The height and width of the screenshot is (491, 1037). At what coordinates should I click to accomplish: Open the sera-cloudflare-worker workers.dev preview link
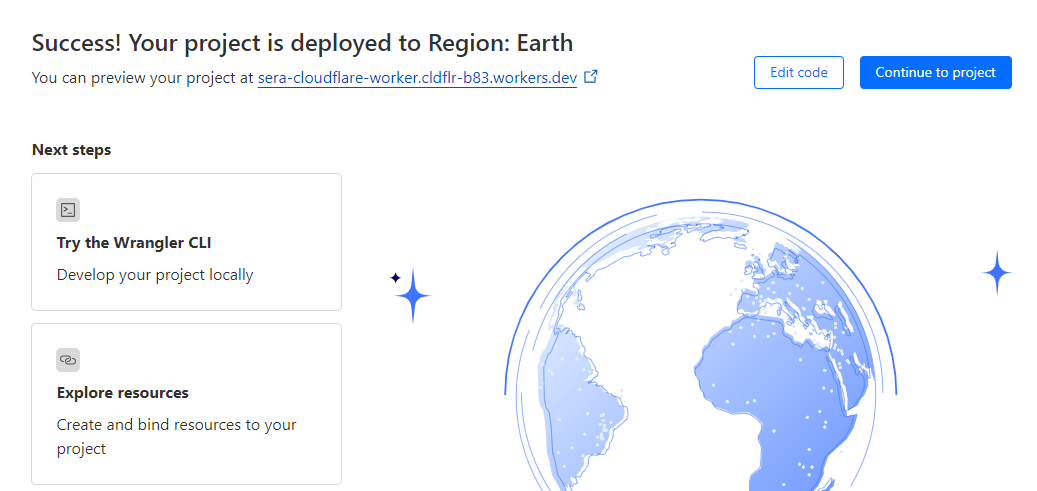tap(417, 77)
